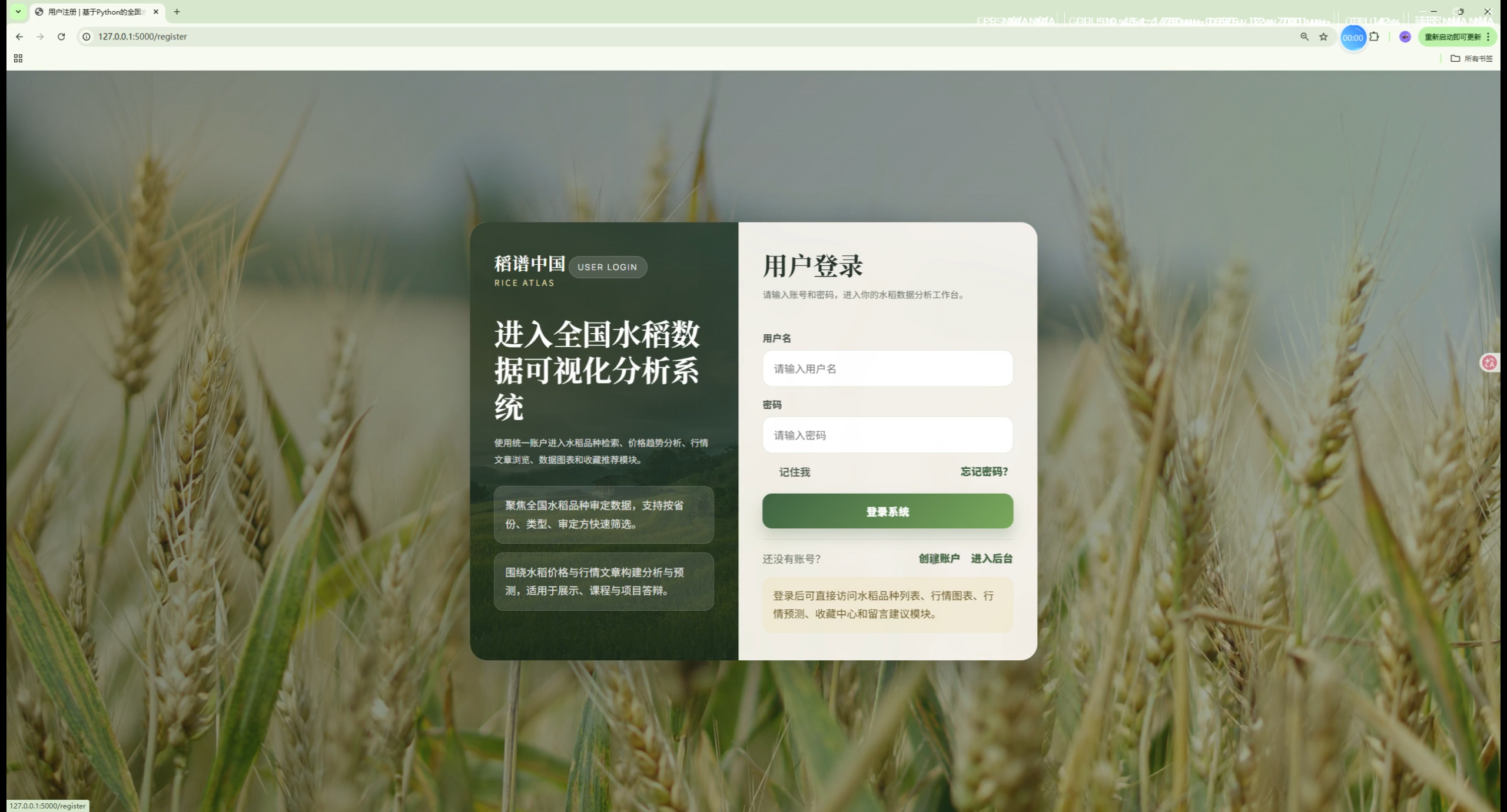Click the 忘记密码? link
Image resolution: width=1507 pixels, height=812 pixels.
click(984, 471)
